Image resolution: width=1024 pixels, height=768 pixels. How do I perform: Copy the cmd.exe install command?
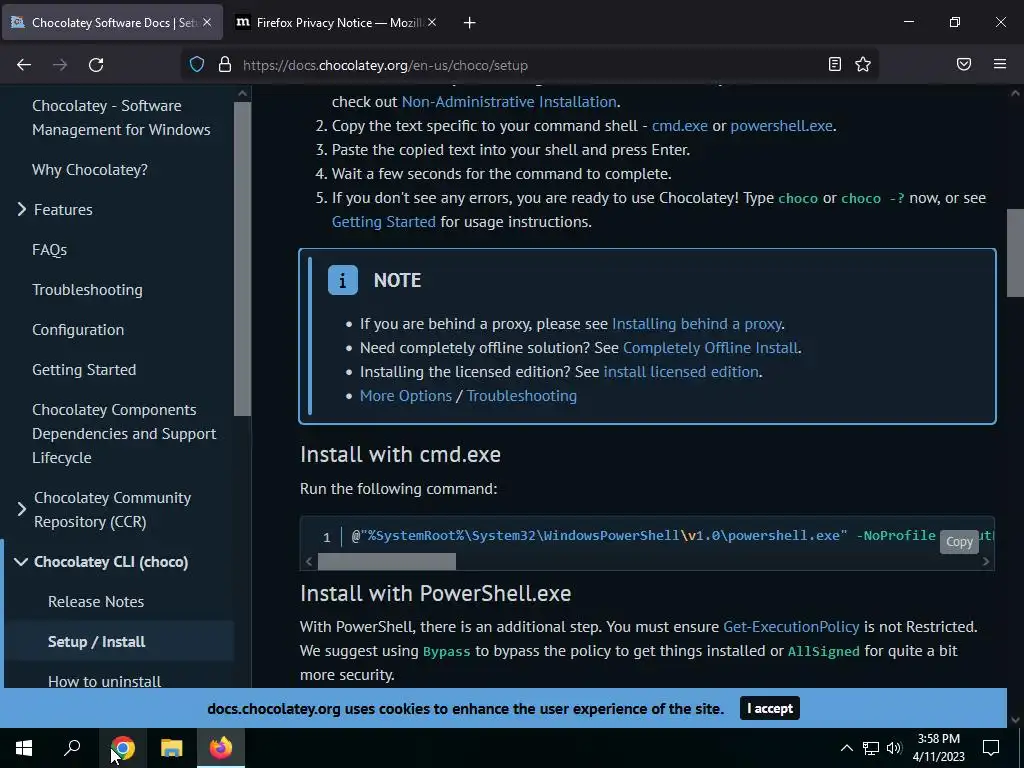click(x=959, y=541)
